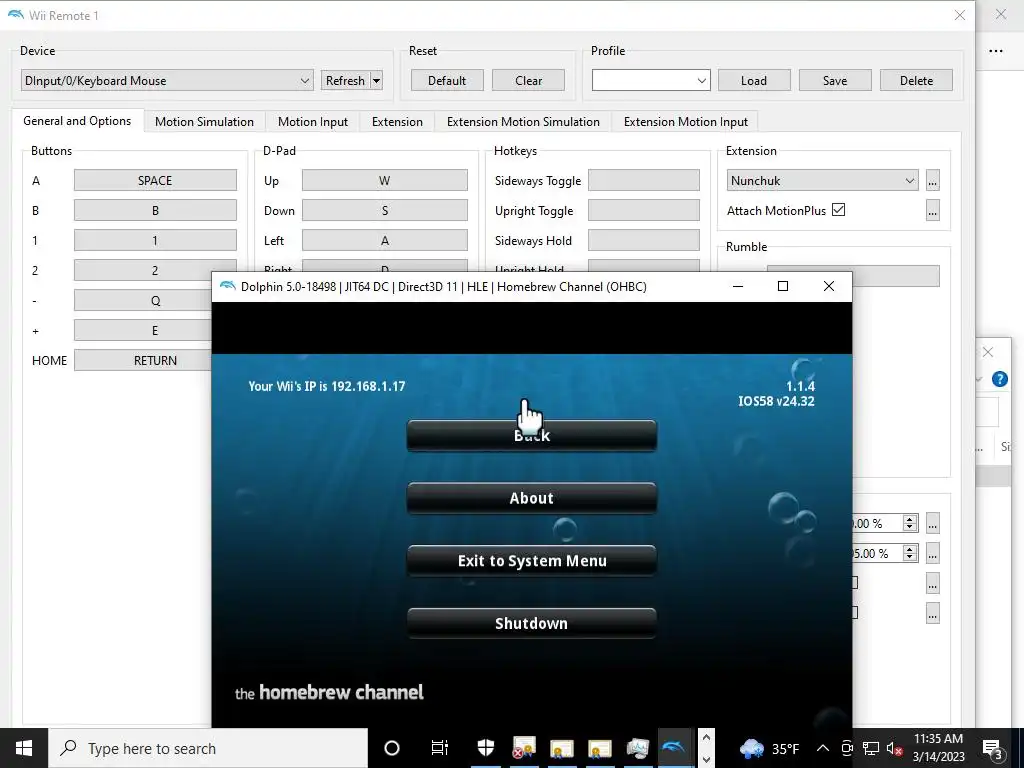This screenshot has height=768, width=1024.
Task: Set an Upright Toggle hotkey
Action: [x=644, y=210]
